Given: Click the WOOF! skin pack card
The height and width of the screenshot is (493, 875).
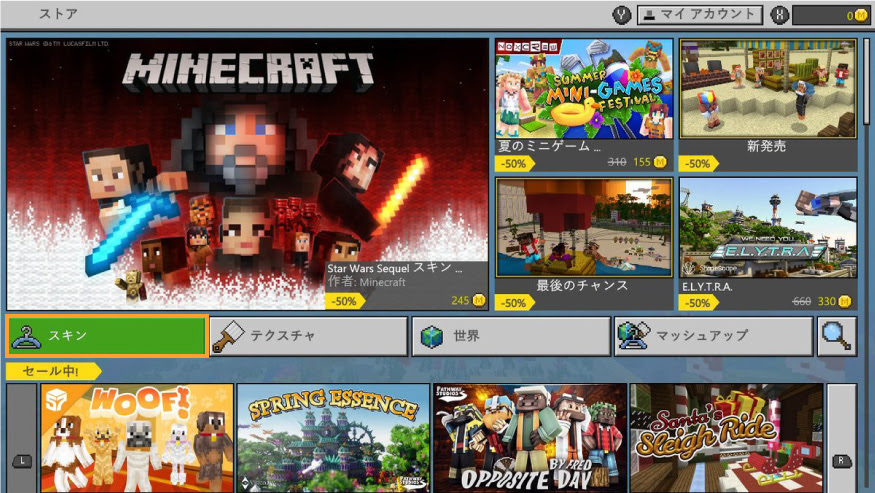Looking at the screenshot, I should (x=137, y=438).
